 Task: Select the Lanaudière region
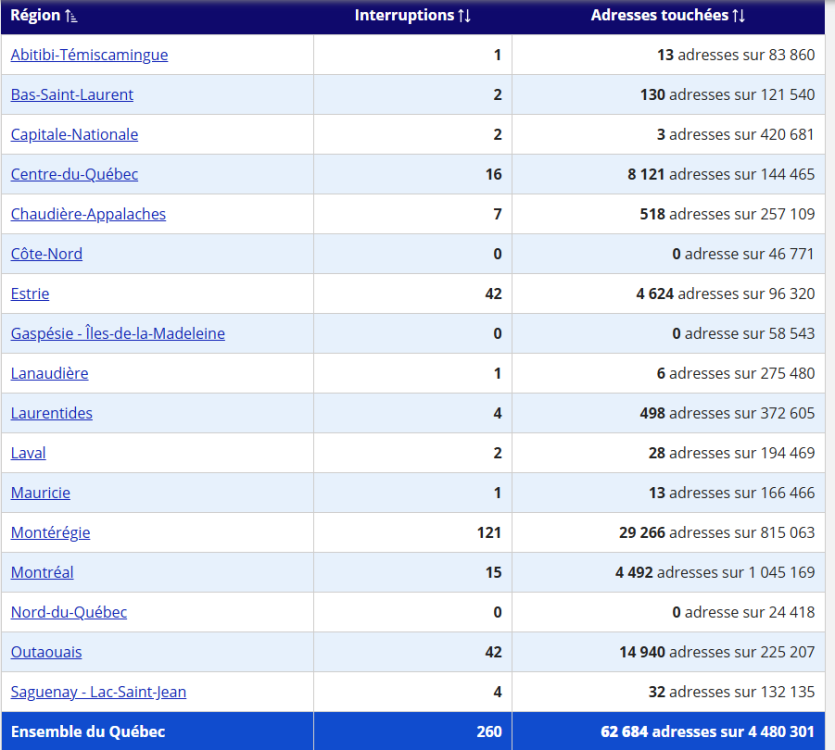point(49,373)
